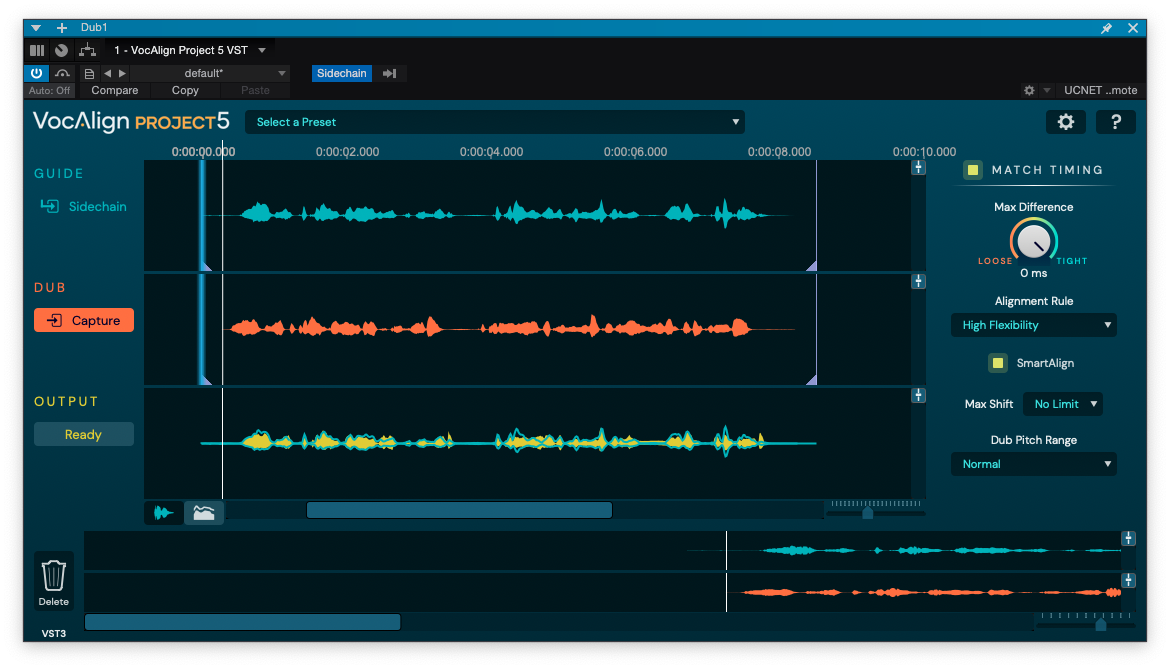Click overview guide track zoom icon
Image resolution: width=1170 pixels, height=669 pixels.
(1128, 538)
